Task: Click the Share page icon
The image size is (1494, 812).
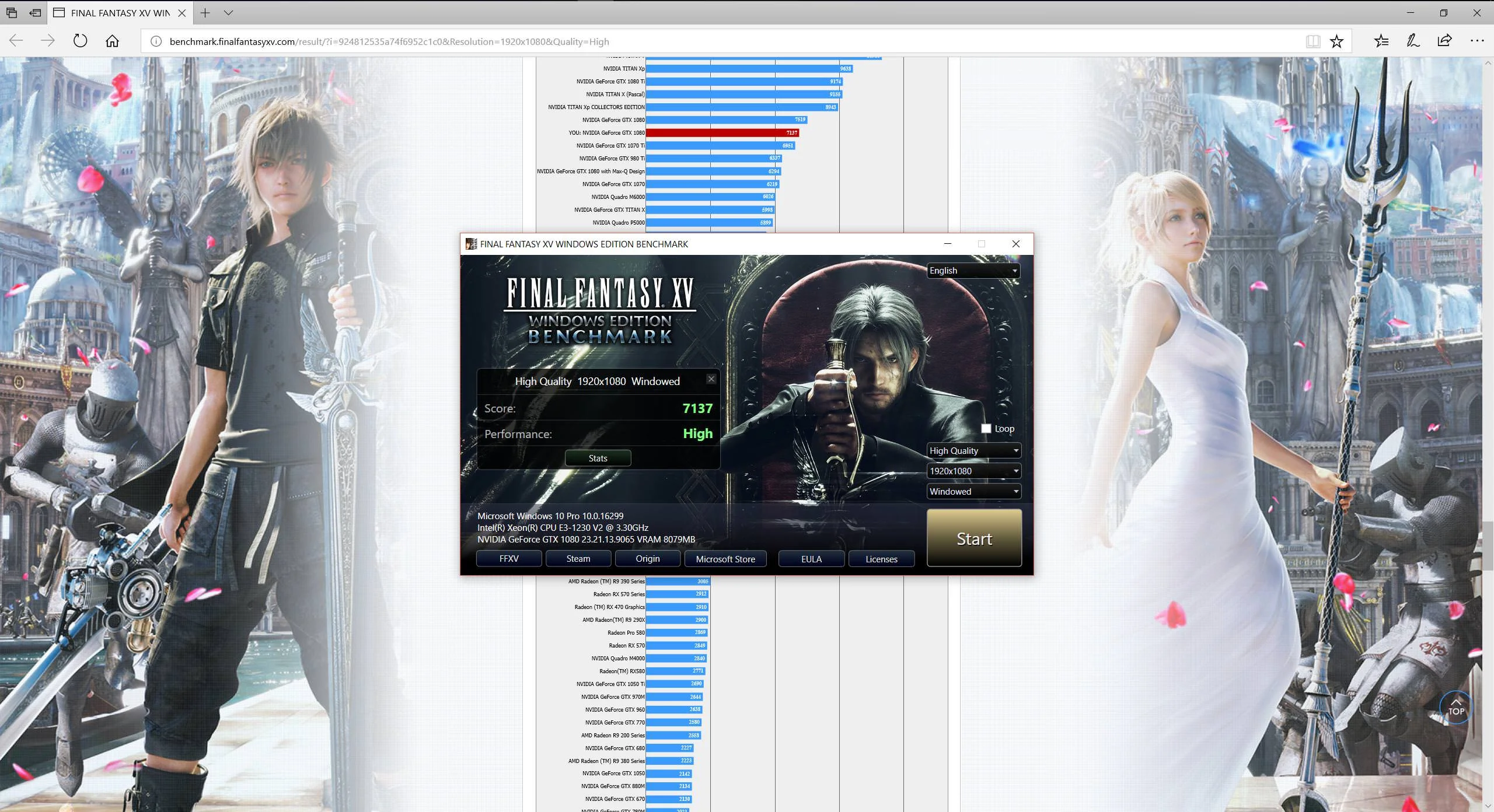Action: coord(1444,41)
